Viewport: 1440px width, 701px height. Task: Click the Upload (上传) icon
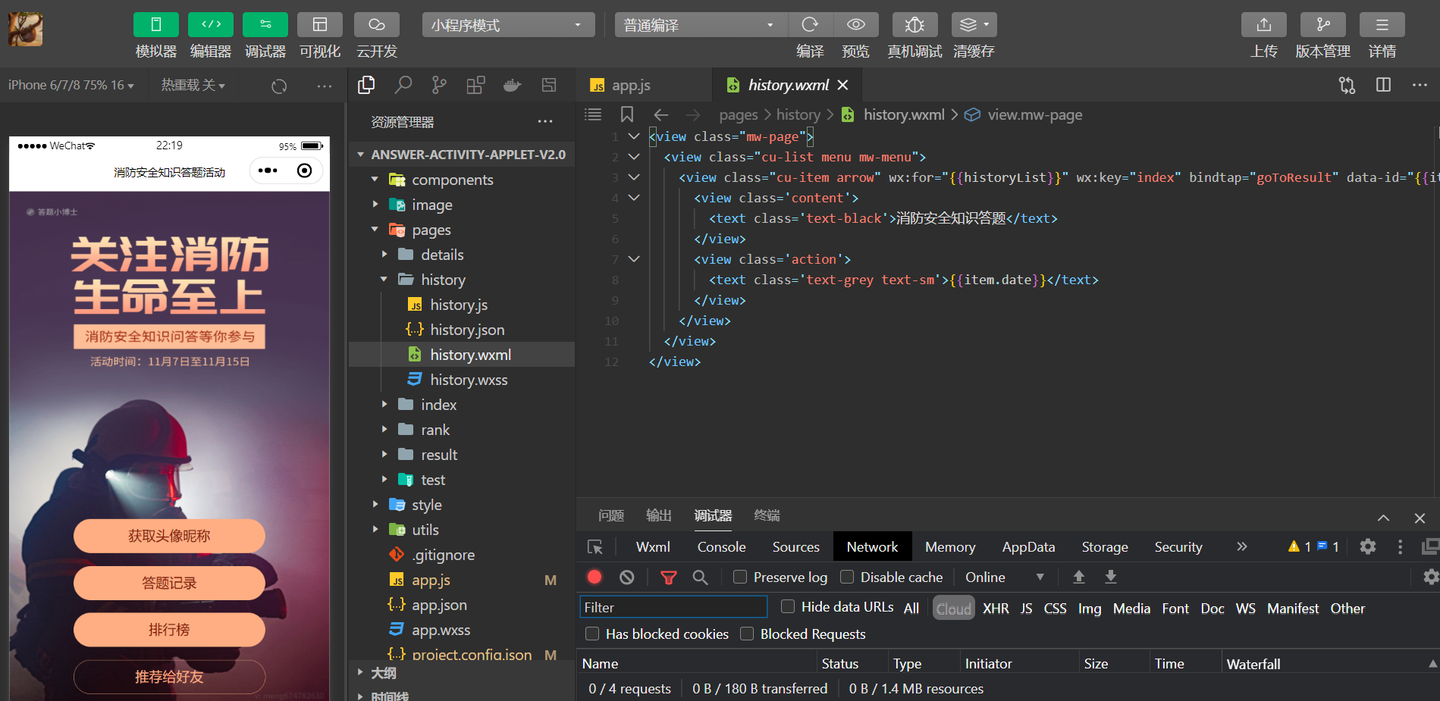coord(1263,25)
